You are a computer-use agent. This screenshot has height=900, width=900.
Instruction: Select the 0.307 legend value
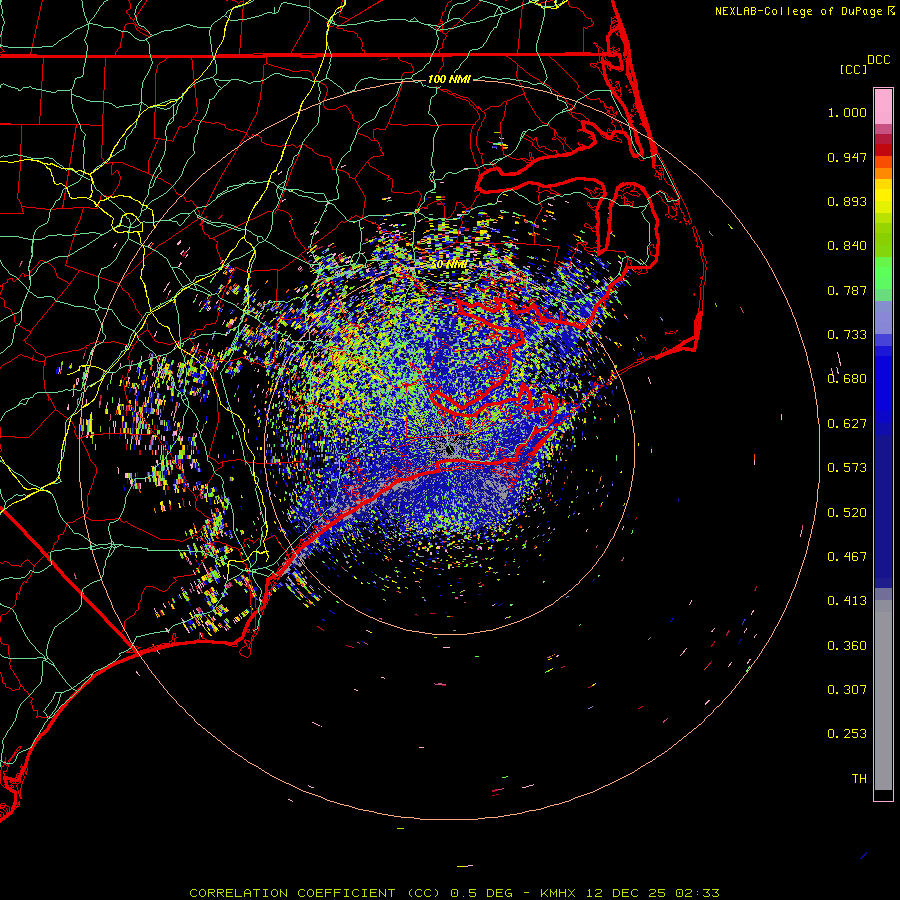tap(847, 690)
